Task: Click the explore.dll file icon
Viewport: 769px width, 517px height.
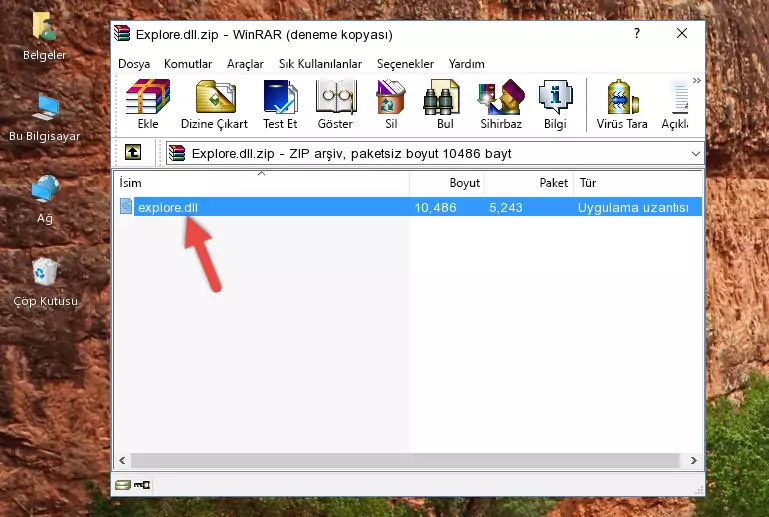Action: coord(126,207)
